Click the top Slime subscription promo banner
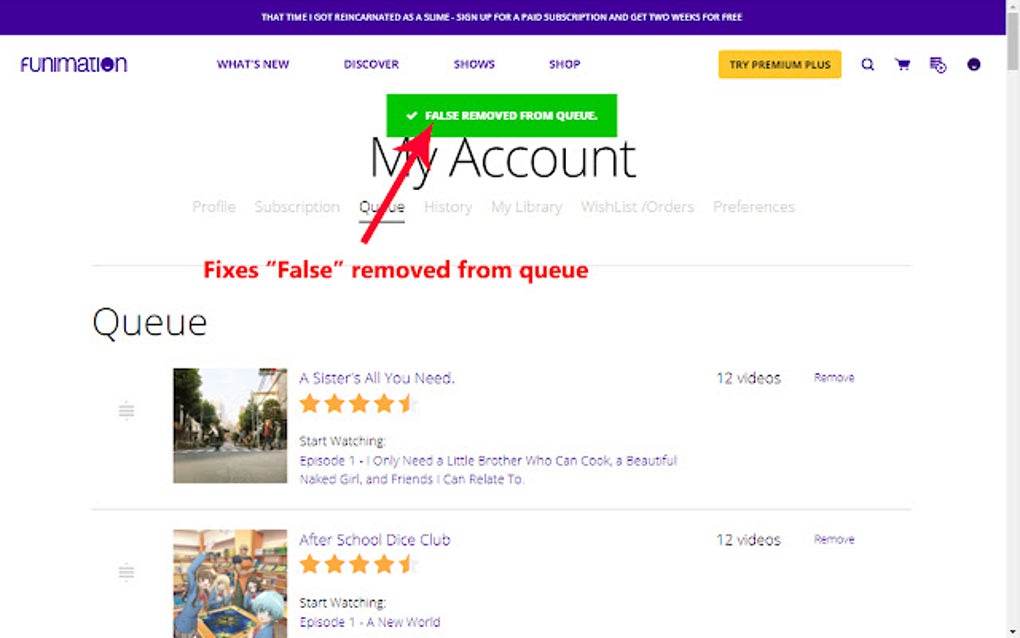This screenshot has width=1020, height=638. pyautogui.click(x=502, y=17)
